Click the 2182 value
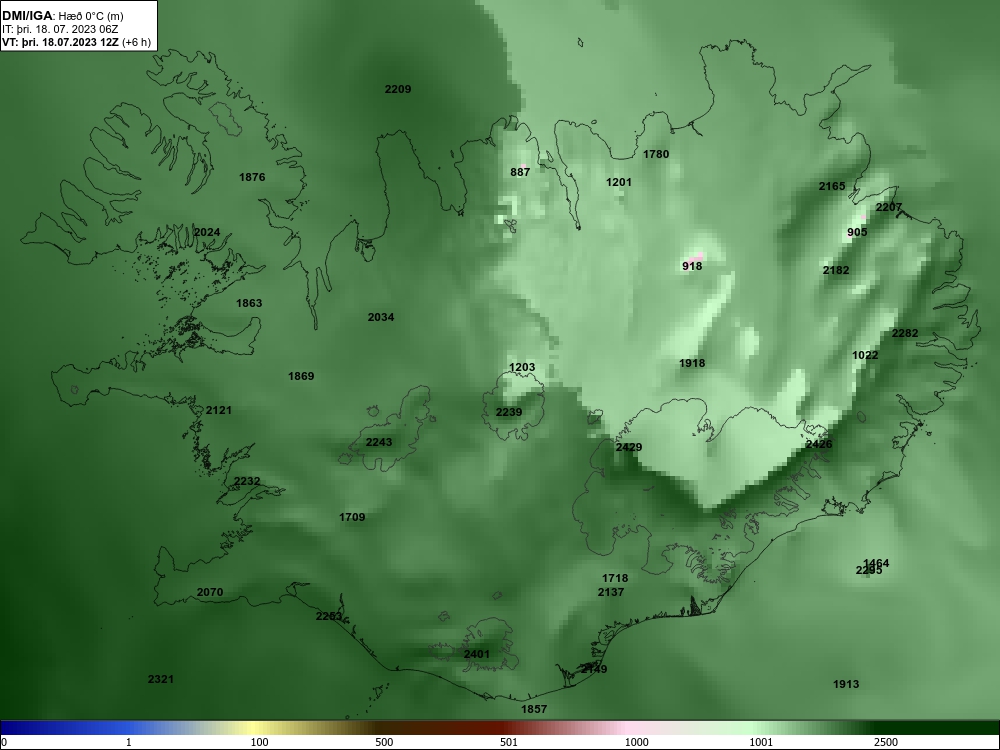 click(x=835, y=270)
